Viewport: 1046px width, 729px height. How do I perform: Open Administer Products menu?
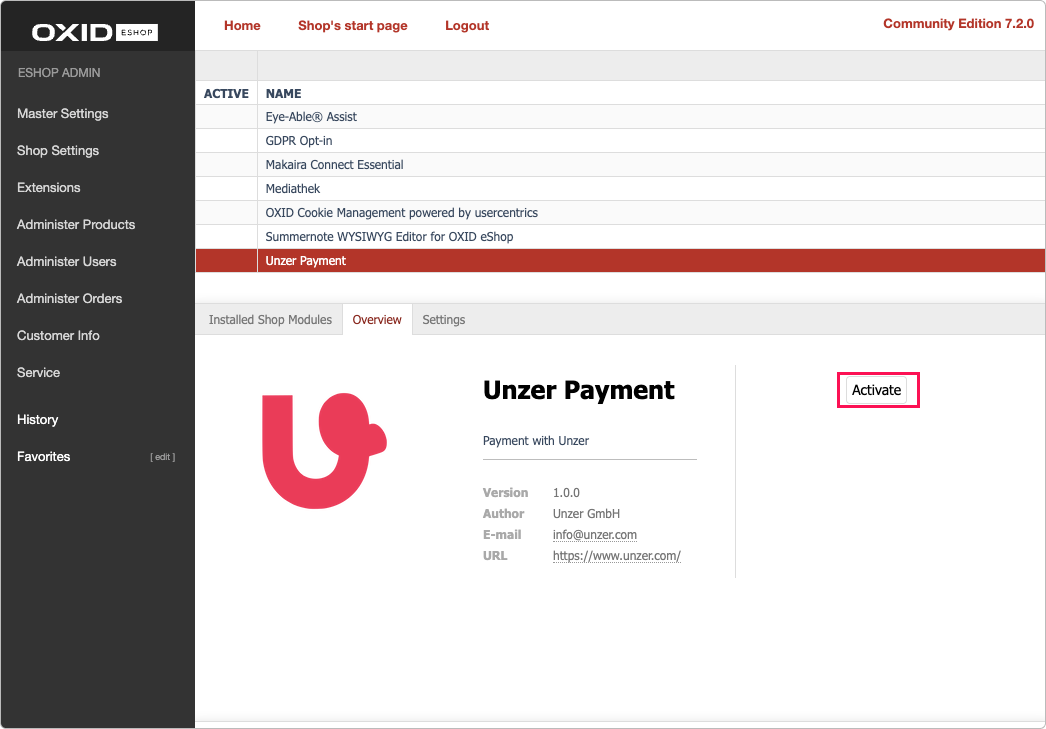pyautogui.click(x=76, y=225)
